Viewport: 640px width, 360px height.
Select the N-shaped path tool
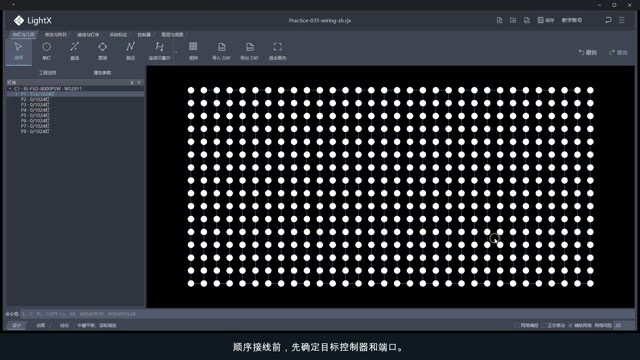pos(130,51)
